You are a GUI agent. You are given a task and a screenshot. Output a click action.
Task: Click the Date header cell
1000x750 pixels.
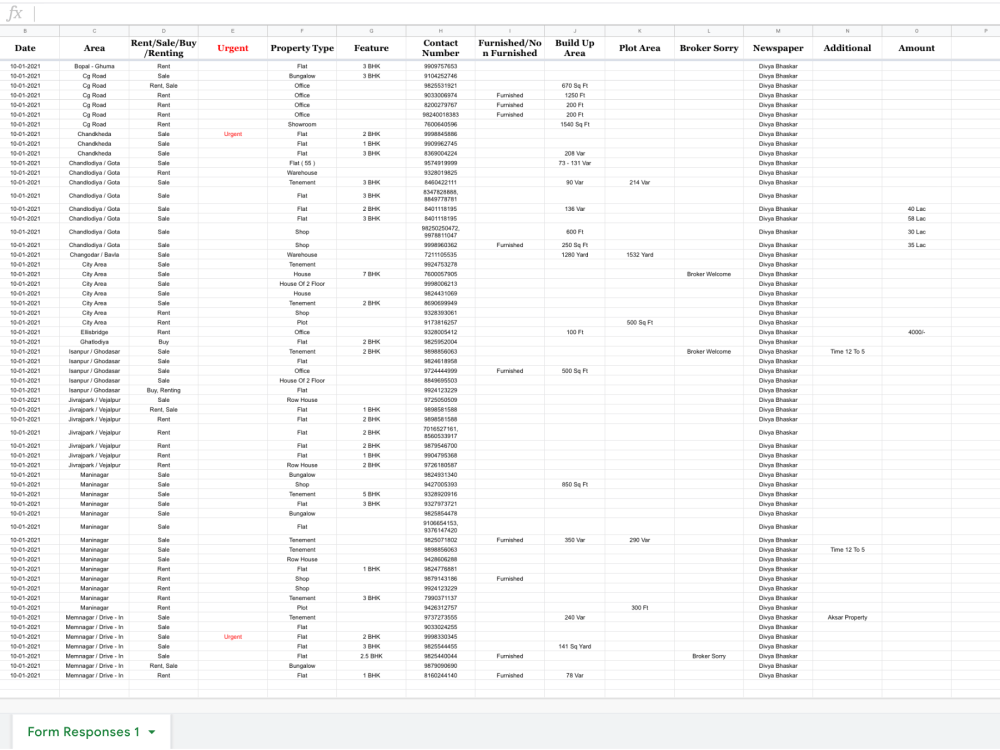pos(25,47)
